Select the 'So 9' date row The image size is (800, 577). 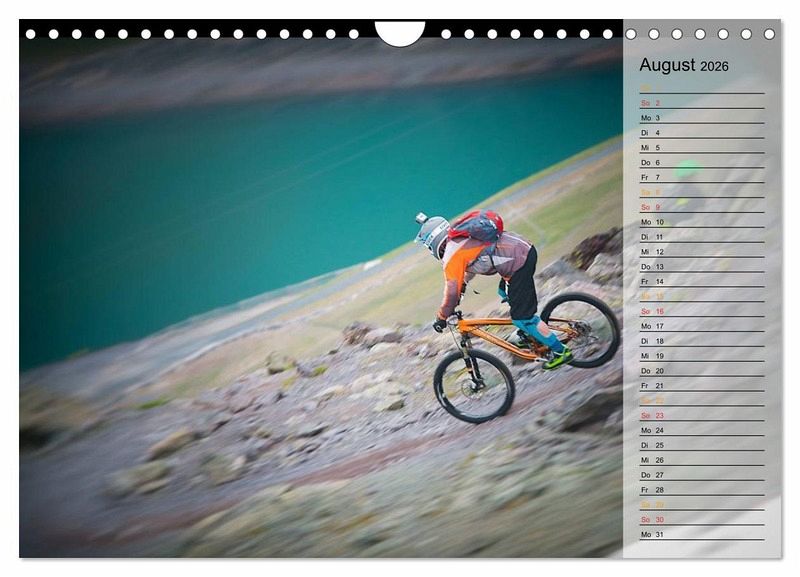pyautogui.click(x=702, y=207)
